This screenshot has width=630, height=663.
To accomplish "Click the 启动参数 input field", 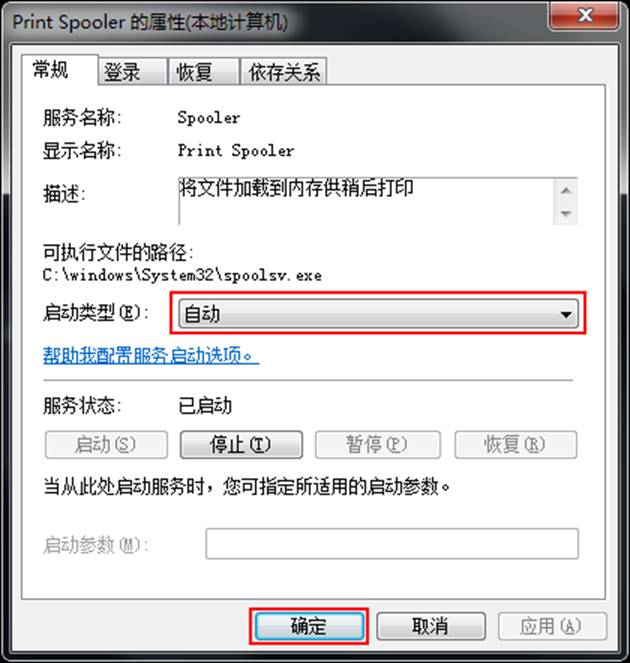I will click(392, 544).
